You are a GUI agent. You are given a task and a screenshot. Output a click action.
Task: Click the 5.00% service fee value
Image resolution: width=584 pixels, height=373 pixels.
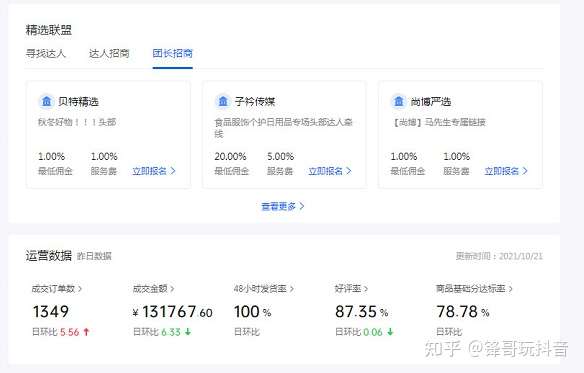(280, 157)
